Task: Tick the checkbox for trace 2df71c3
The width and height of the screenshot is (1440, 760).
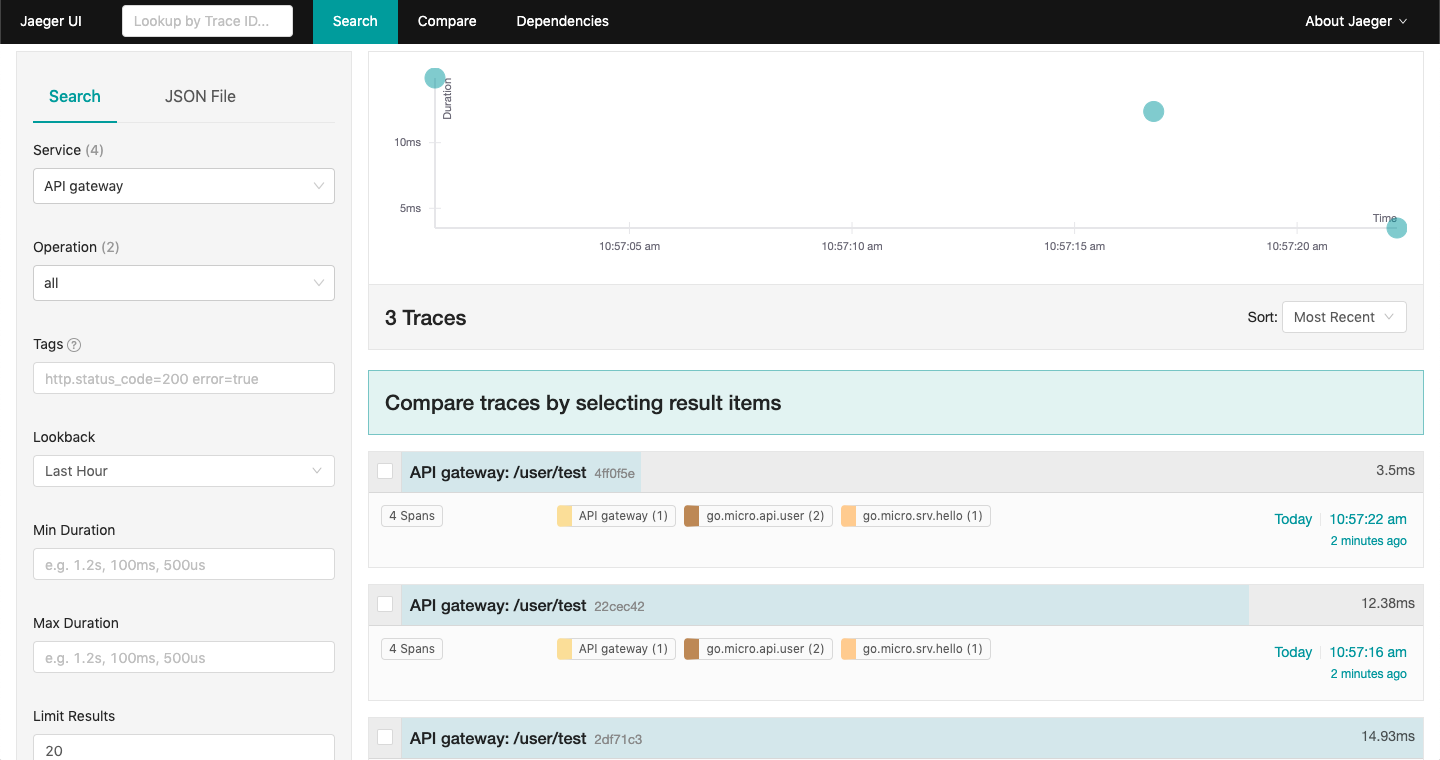Action: [385, 737]
